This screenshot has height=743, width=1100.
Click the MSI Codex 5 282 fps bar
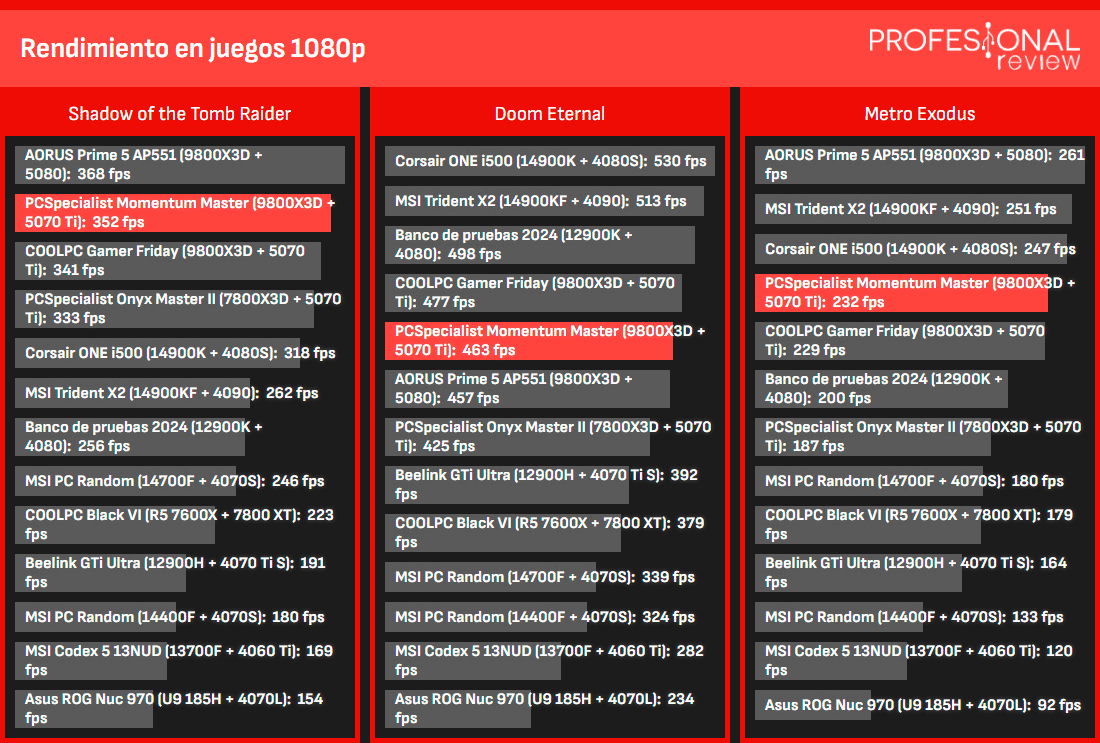(x=473, y=661)
